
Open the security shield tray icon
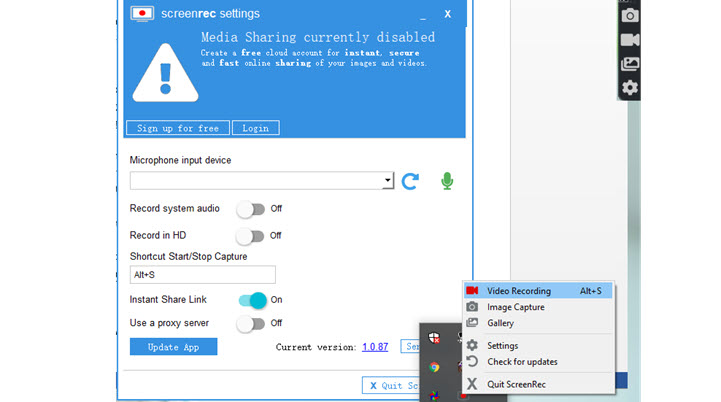point(434,338)
